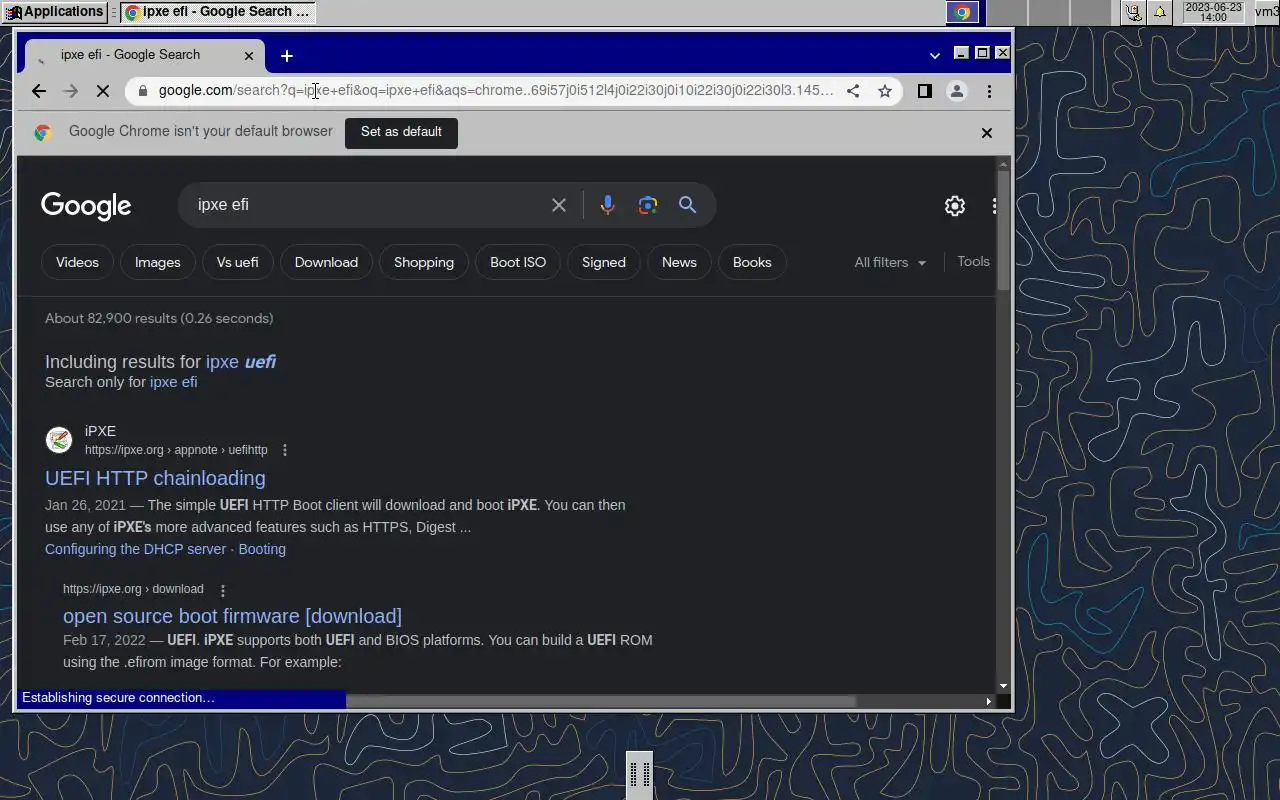Open Configuring the DHCP server sublink
Viewport: 1280px width, 800px height.
pyautogui.click(x=136, y=549)
